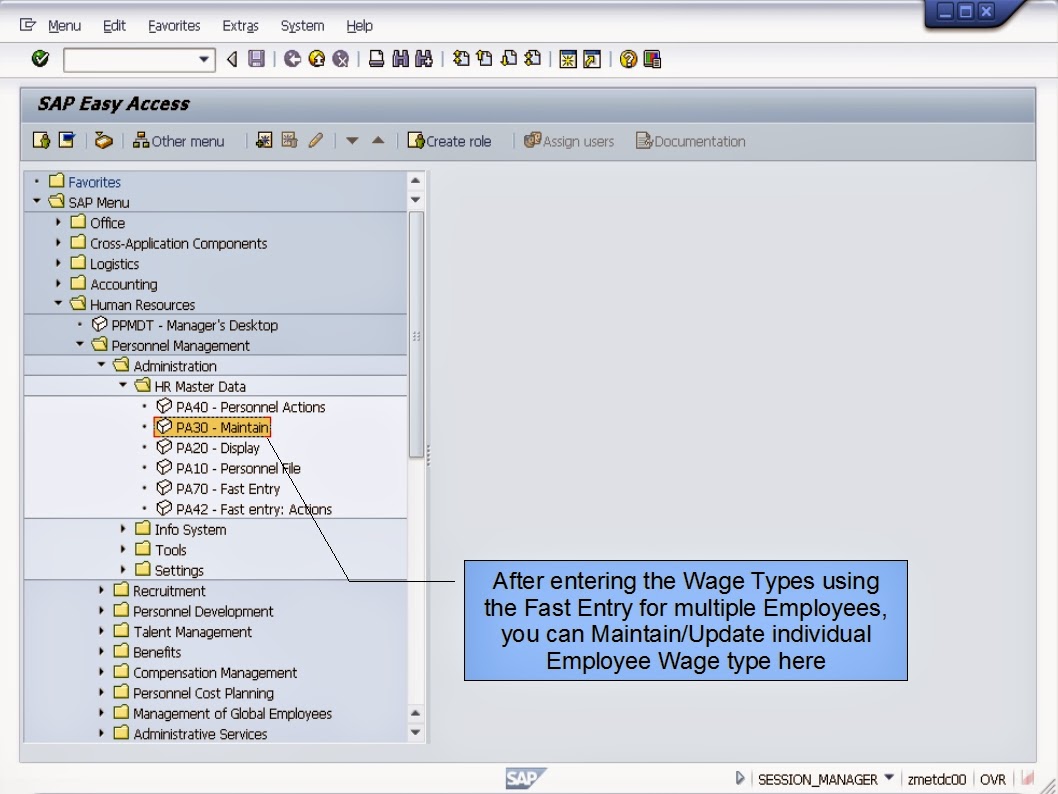Select PA30 - Maintain transaction
The image size is (1058, 794).
click(212, 427)
